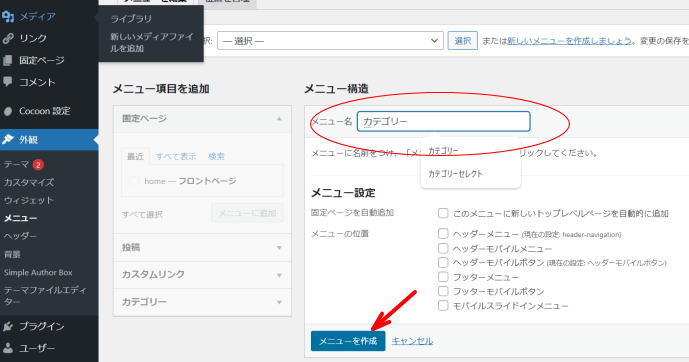689x362 pixels.
Task: Click the リンク chain icon in sidebar
Action: pos(8,38)
